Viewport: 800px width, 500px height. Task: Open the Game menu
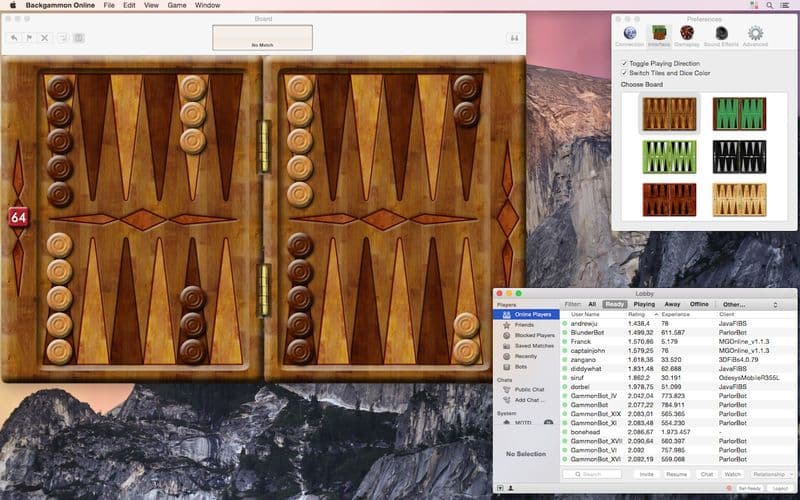click(x=177, y=5)
